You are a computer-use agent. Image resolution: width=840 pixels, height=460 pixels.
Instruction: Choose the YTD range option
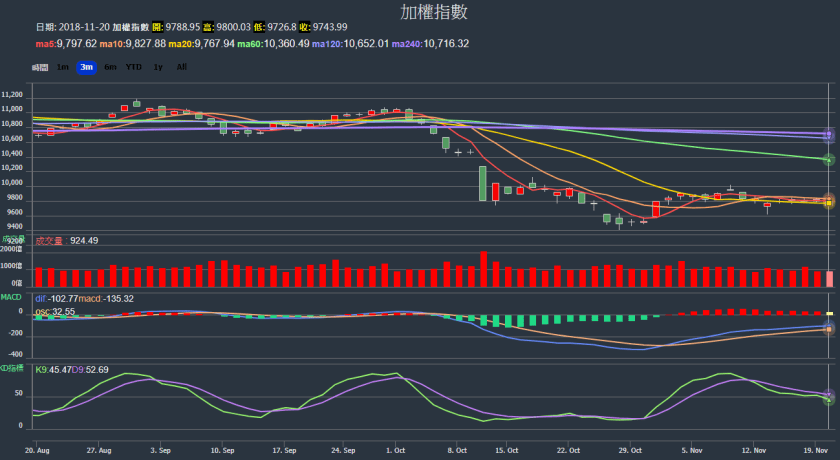coord(133,67)
